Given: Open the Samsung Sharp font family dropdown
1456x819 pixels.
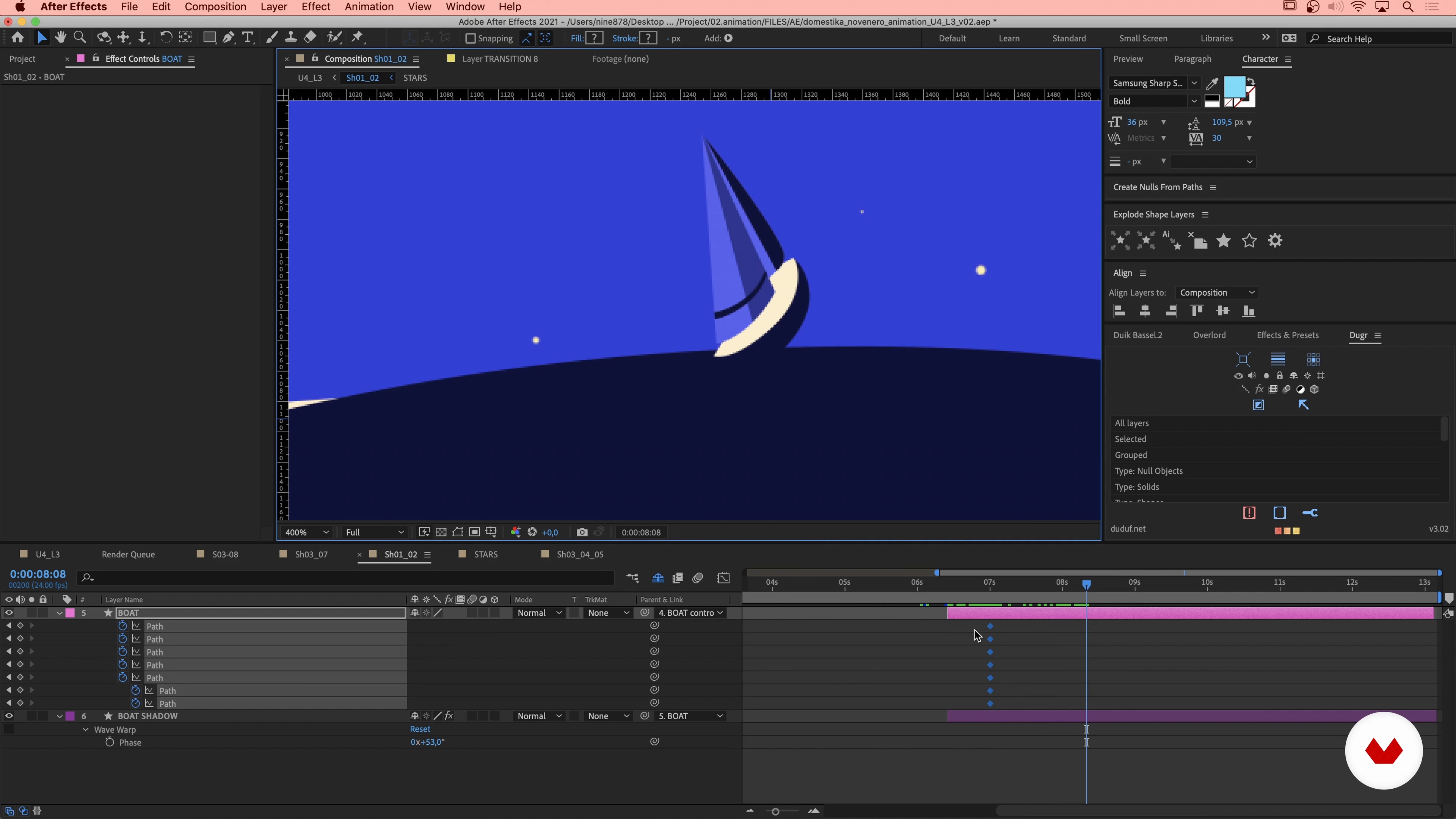Looking at the screenshot, I should click(x=1154, y=83).
